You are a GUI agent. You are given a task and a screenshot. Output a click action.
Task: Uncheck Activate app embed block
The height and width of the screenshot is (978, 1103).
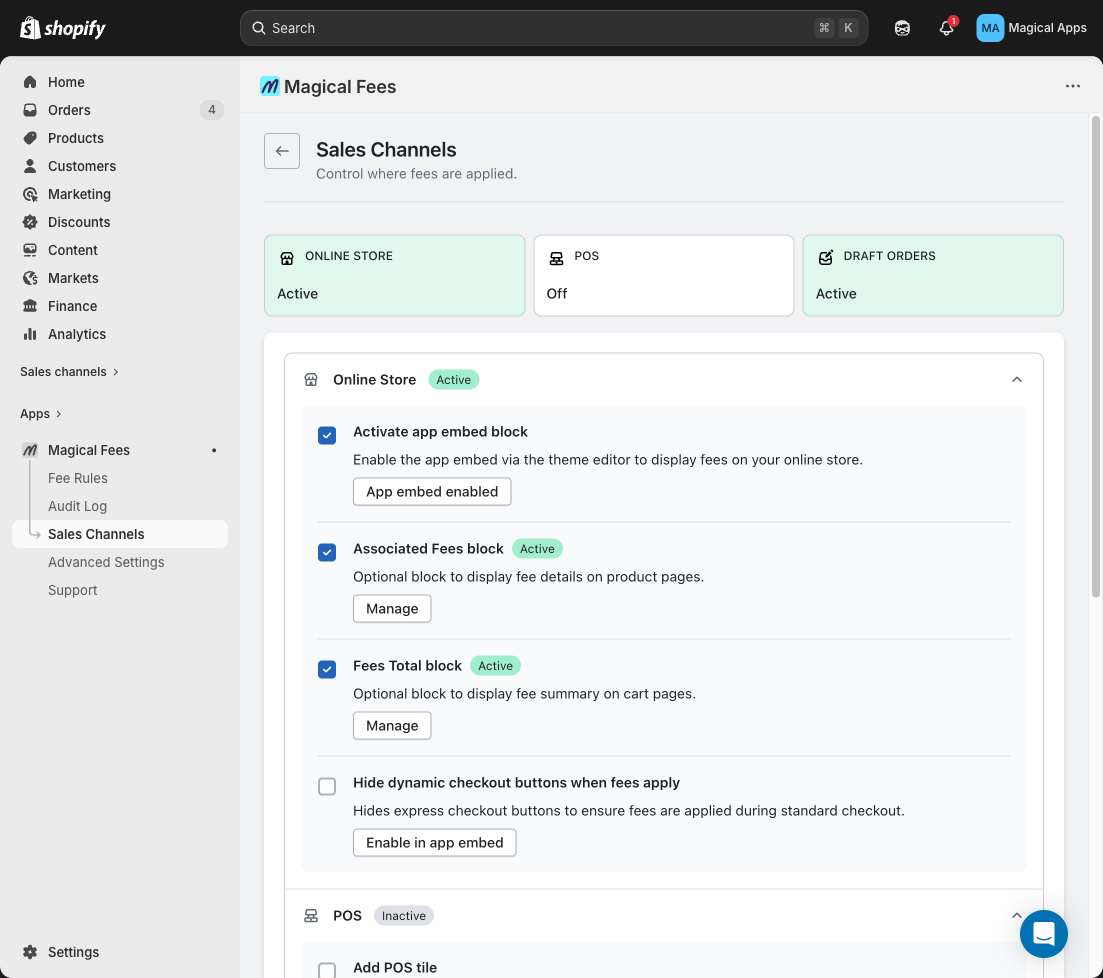[327, 435]
